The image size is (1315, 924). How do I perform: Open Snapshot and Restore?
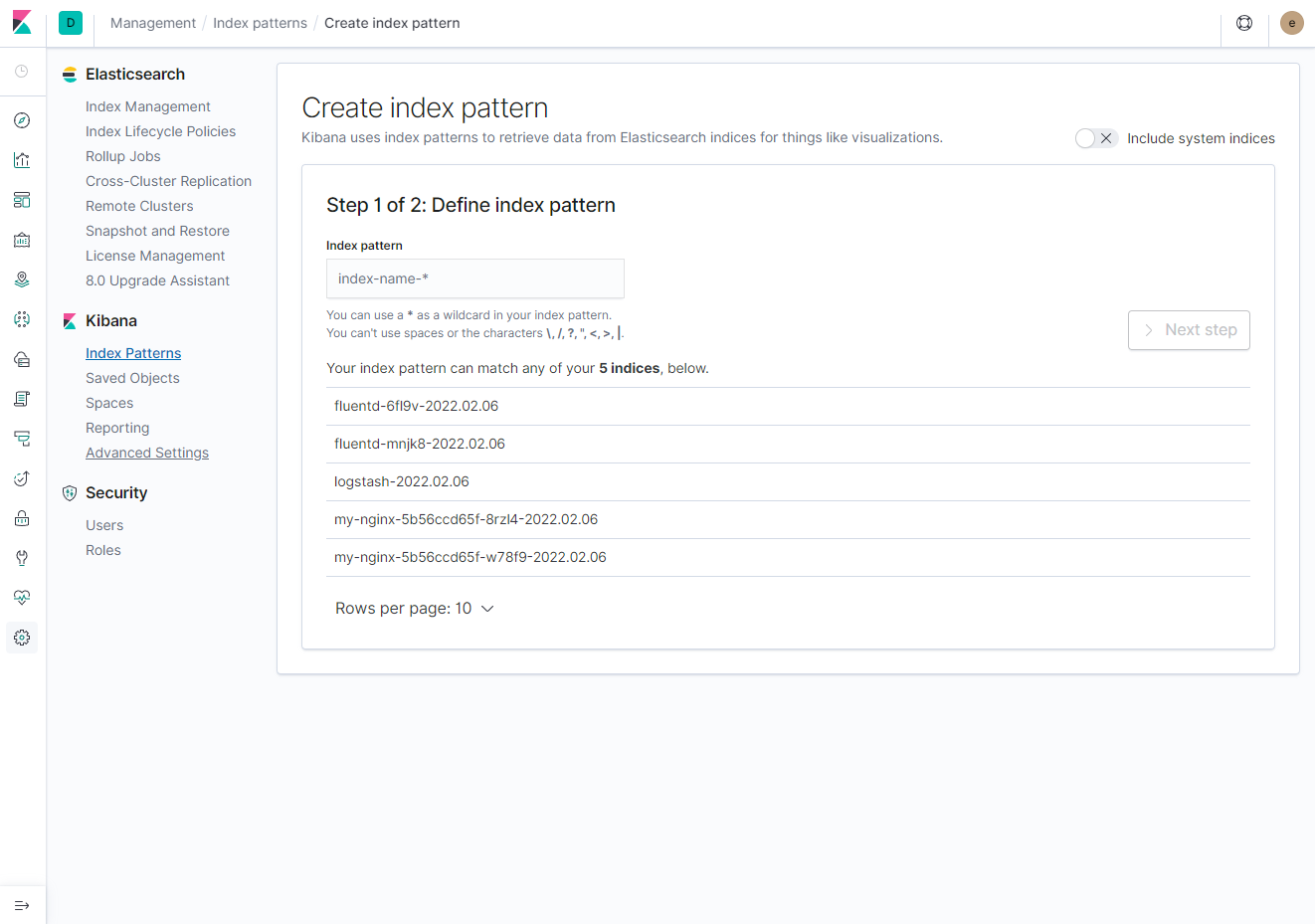[157, 231]
